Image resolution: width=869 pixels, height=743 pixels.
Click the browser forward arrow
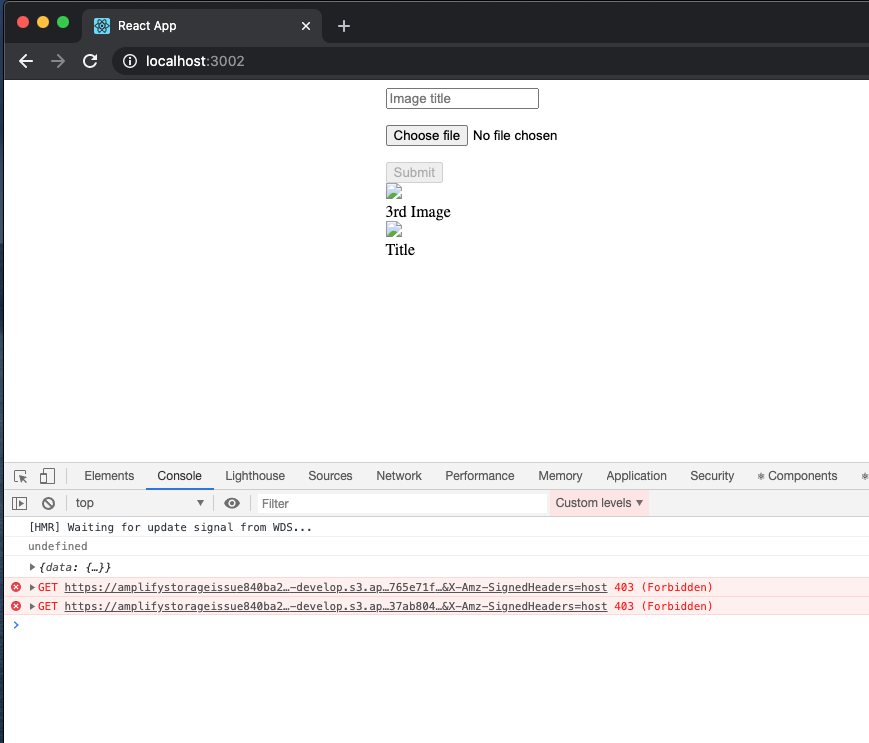[58, 61]
